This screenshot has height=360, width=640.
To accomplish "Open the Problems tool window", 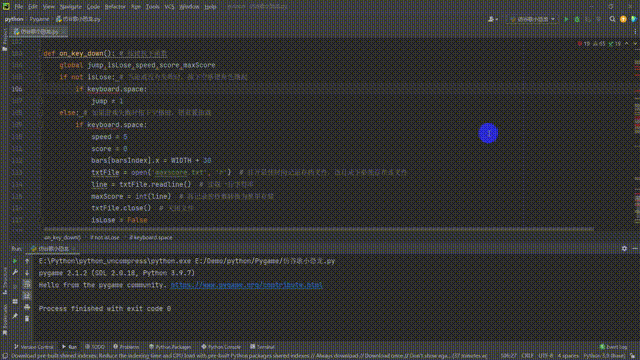I will click(x=126, y=347).
